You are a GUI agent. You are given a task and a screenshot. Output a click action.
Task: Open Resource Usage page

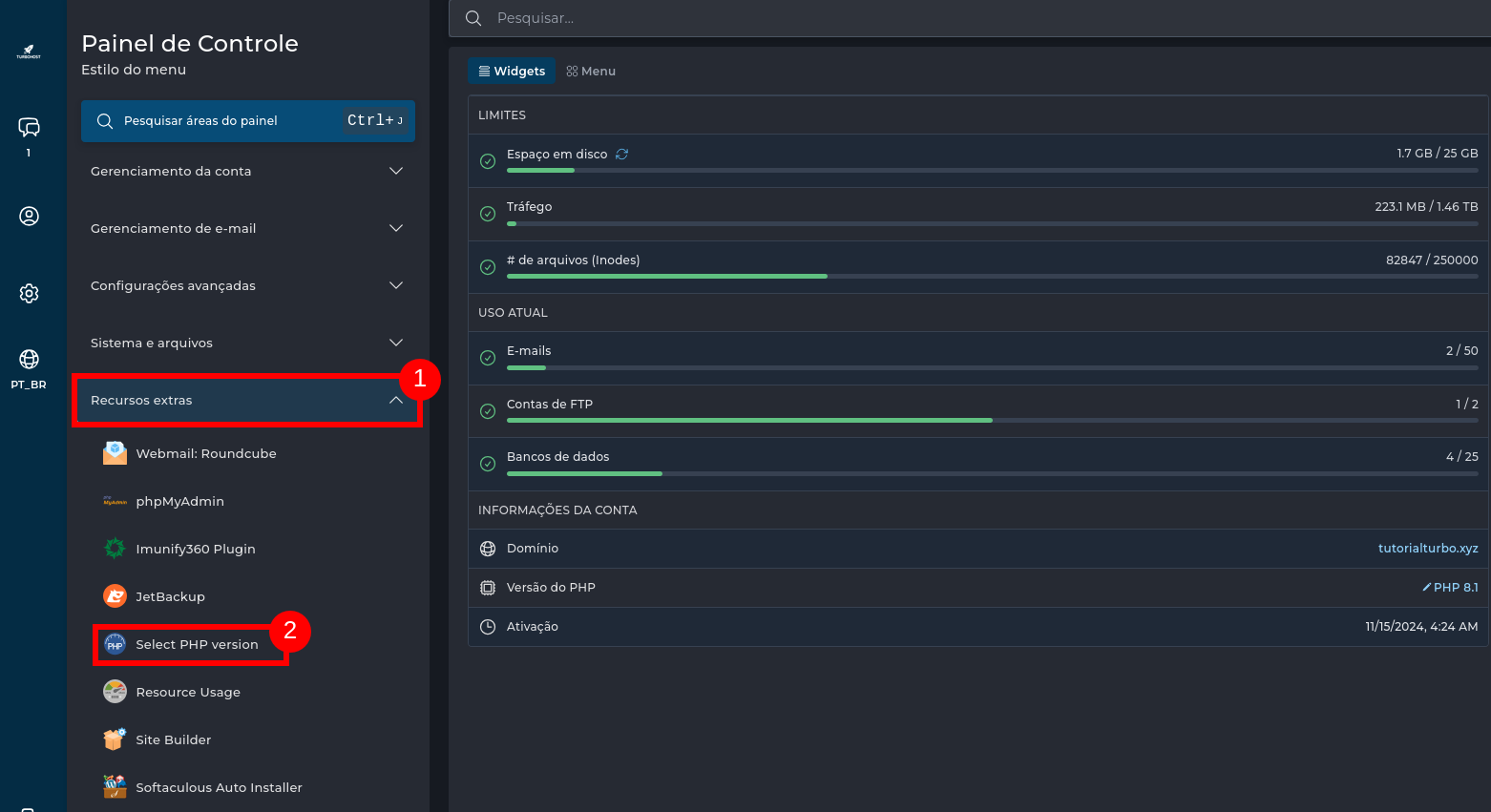187,692
